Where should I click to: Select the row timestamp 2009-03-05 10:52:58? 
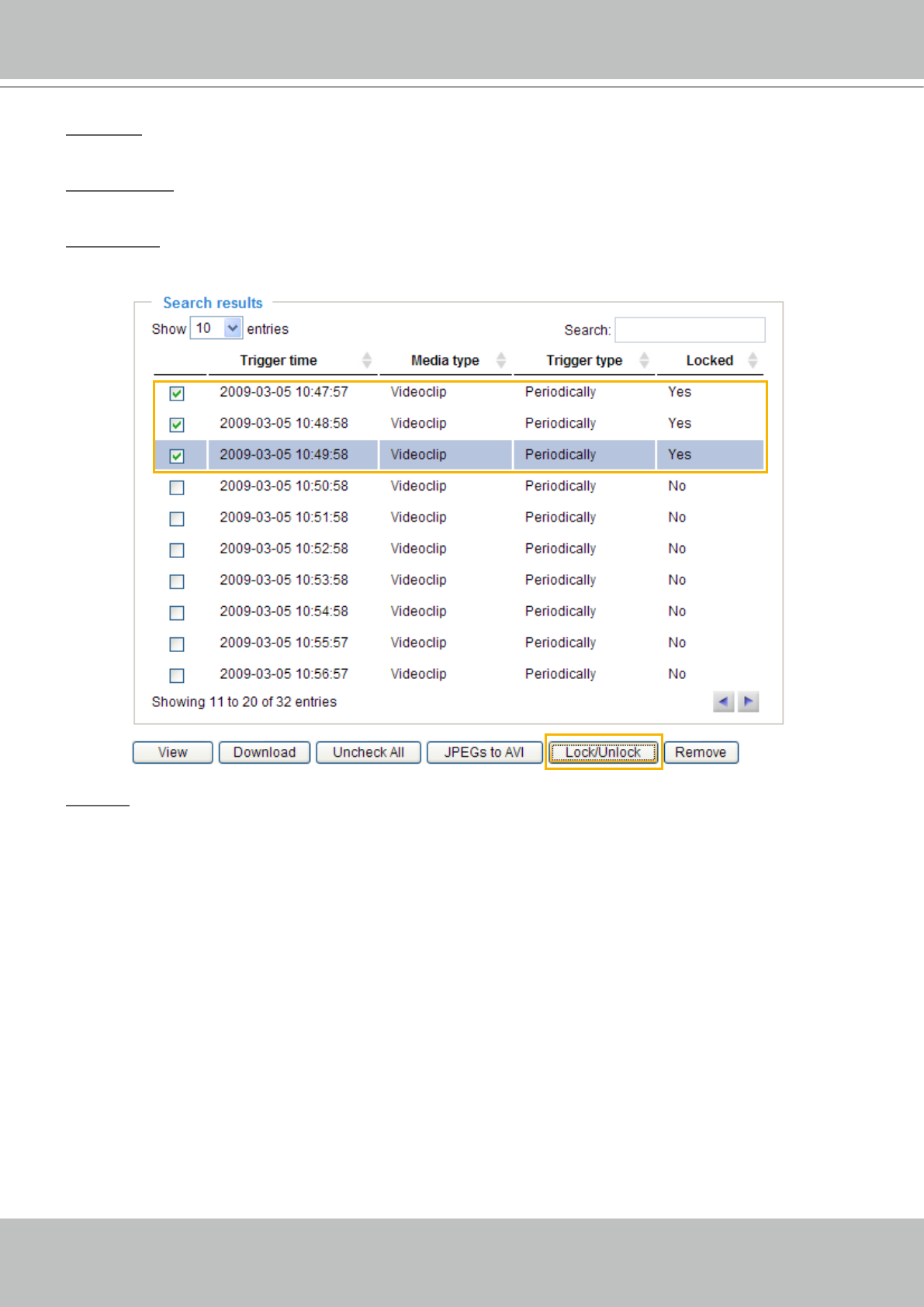tap(284, 549)
